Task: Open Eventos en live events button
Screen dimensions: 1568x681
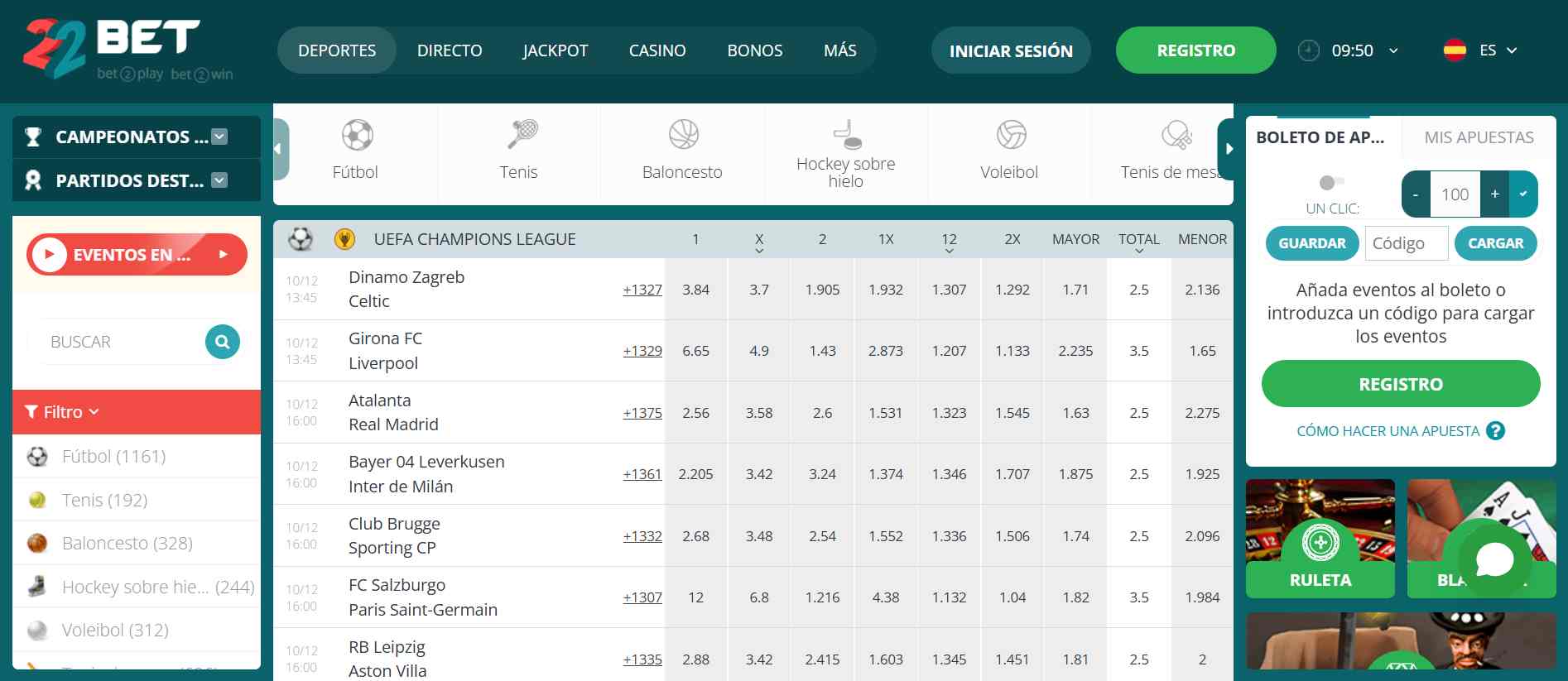Action: (137, 255)
